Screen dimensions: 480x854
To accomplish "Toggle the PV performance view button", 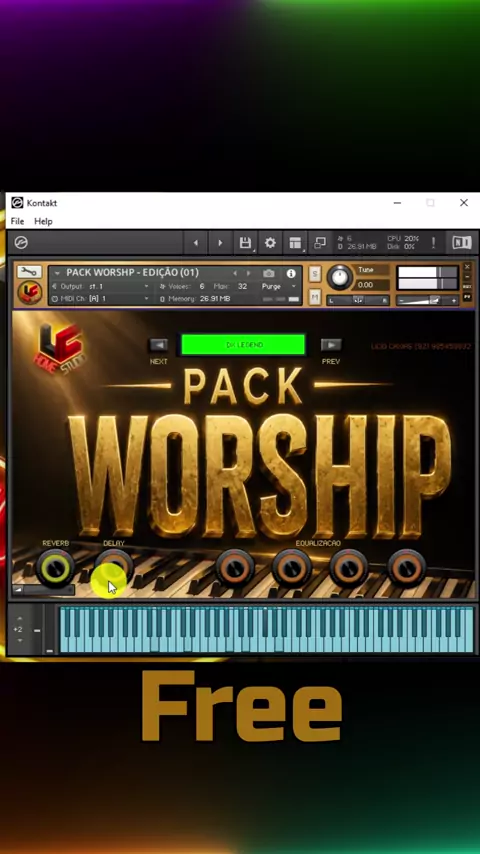I will tap(467, 297).
